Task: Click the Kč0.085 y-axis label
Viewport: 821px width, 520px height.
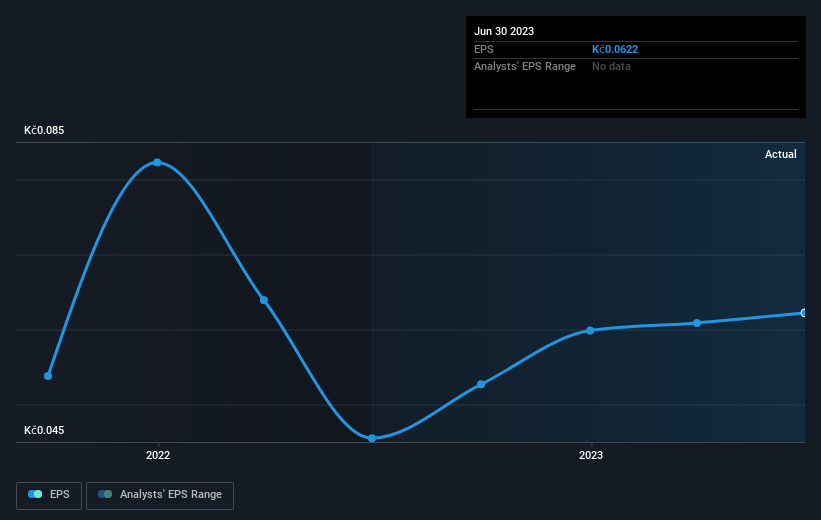Action: [x=44, y=130]
